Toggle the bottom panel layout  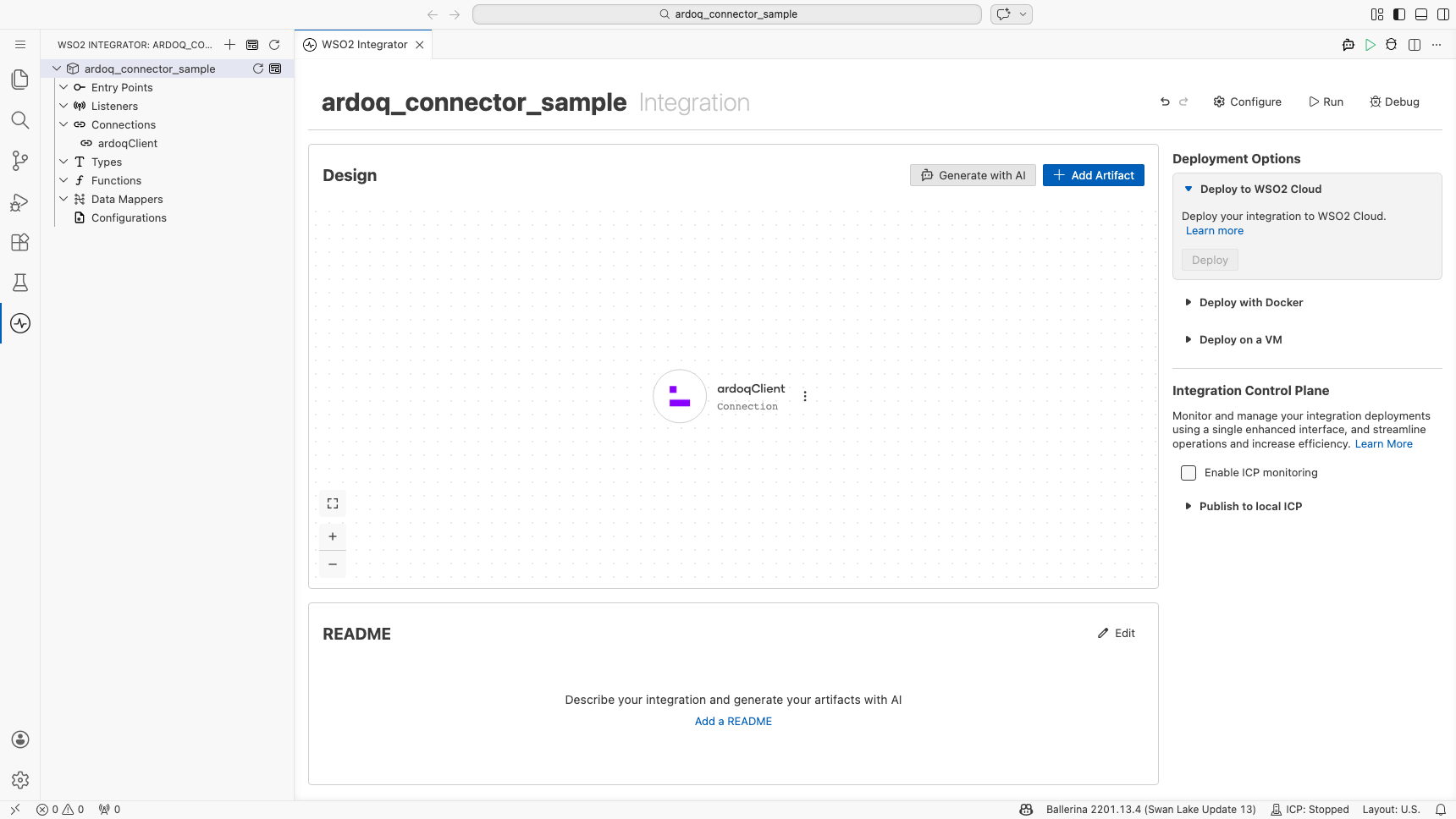coord(1421,14)
